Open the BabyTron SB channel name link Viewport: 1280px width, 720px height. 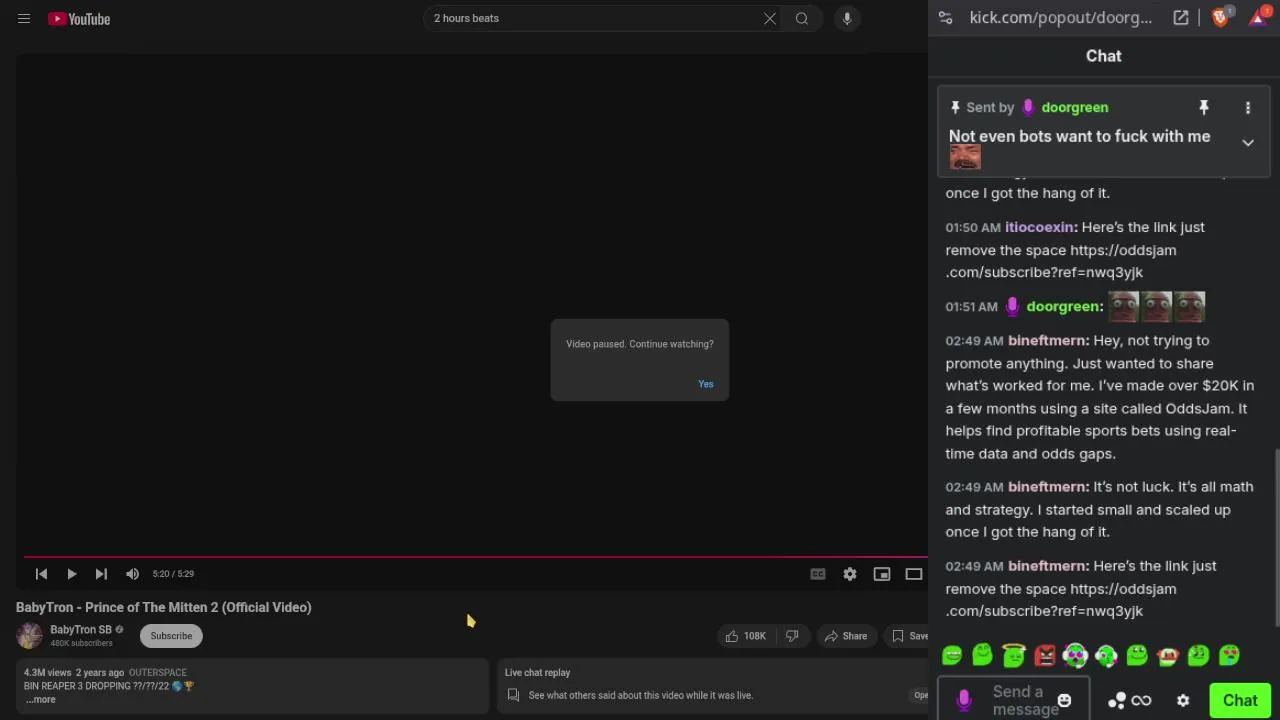coord(81,630)
